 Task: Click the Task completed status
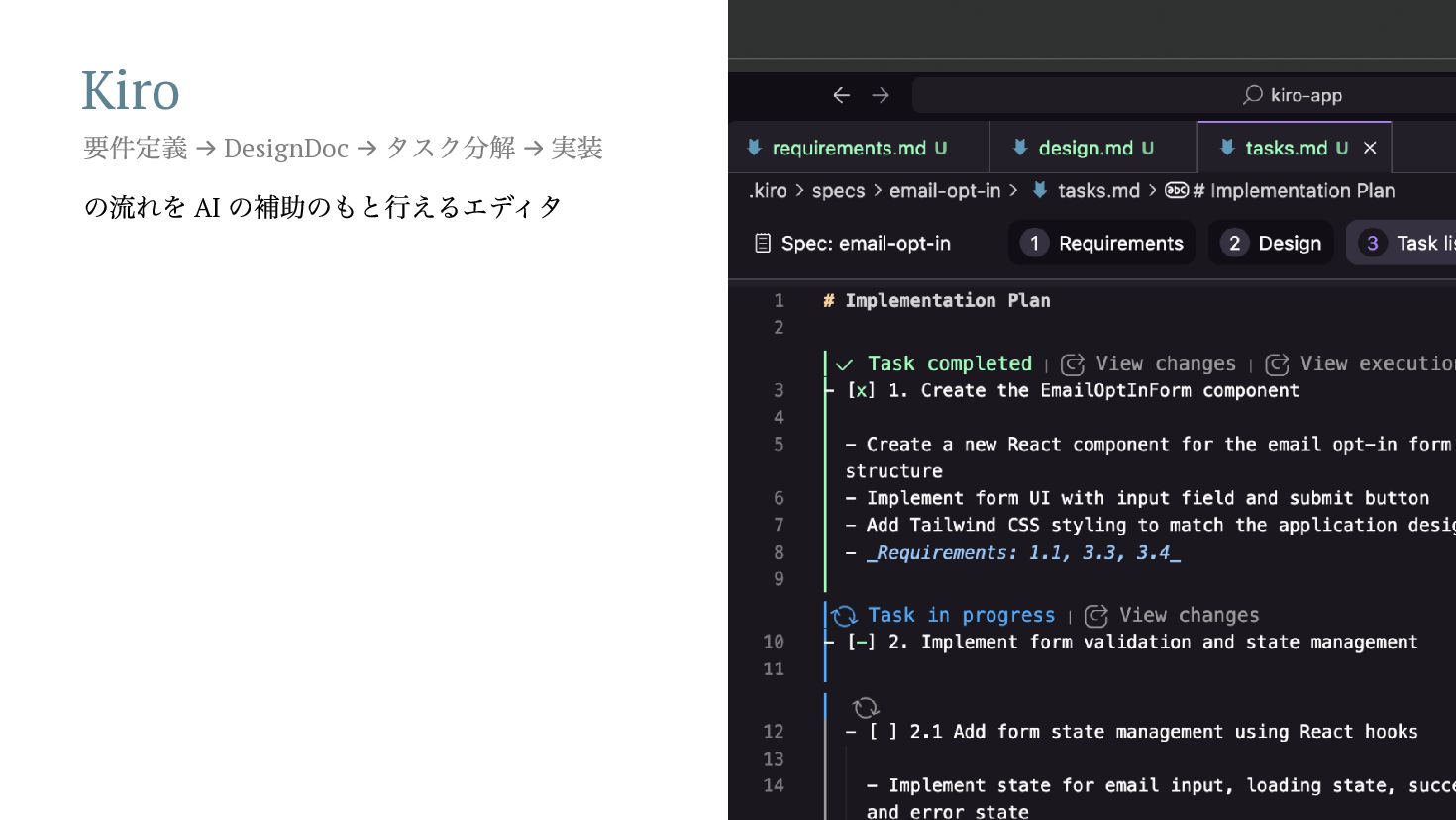(x=950, y=363)
